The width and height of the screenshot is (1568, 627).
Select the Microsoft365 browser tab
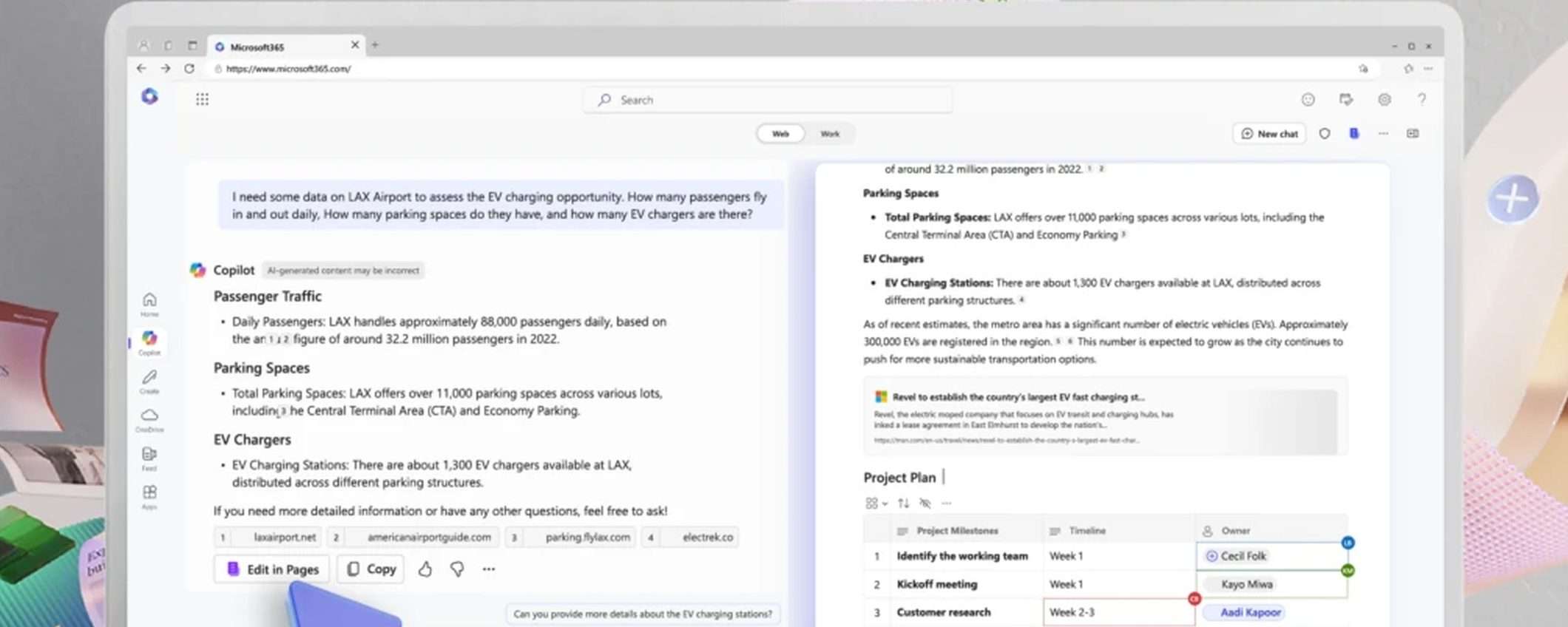pos(281,47)
